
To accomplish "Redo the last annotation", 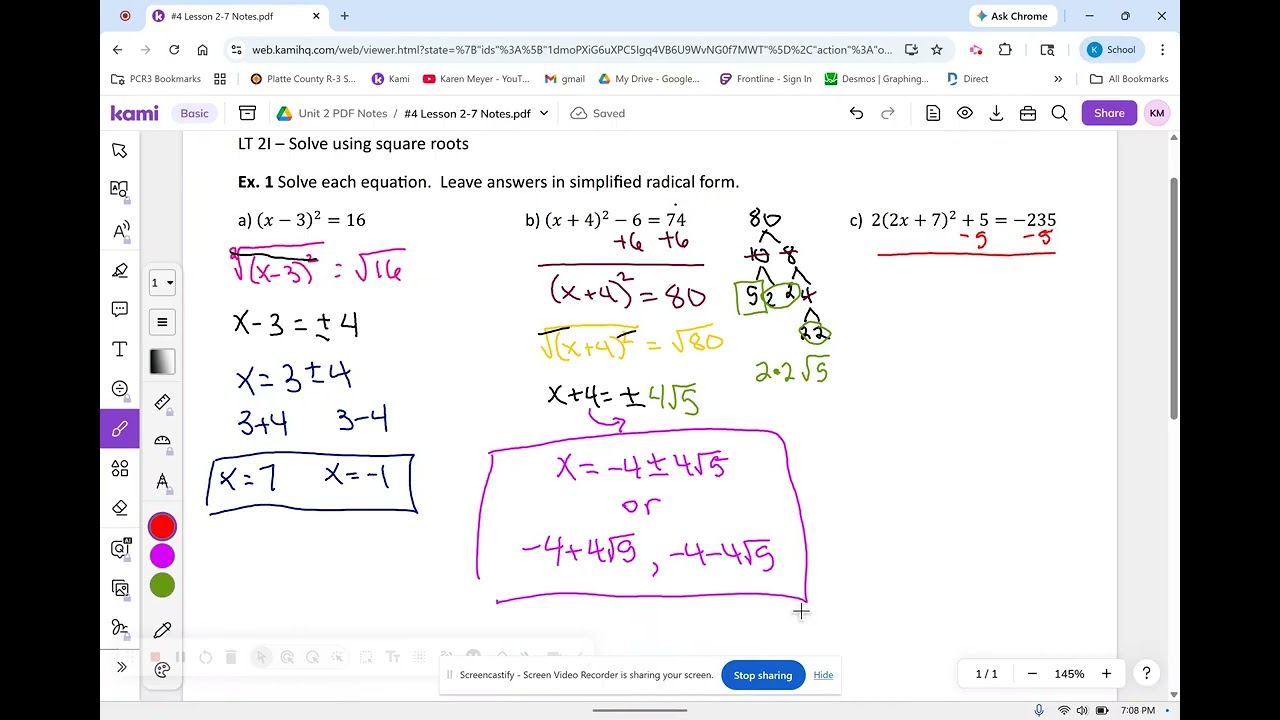I will tap(887, 113).
